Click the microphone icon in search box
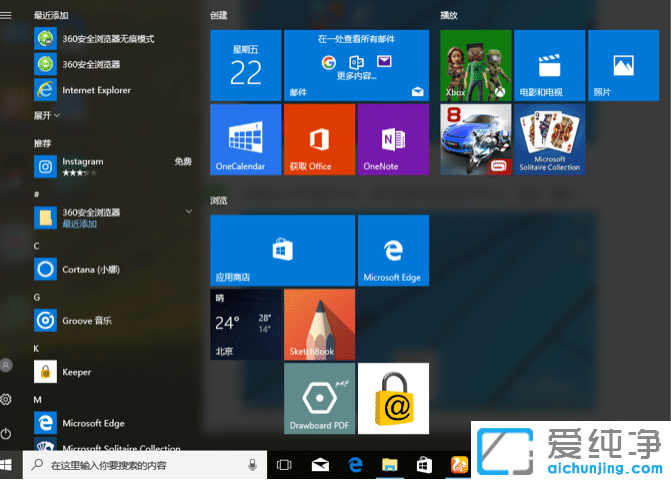The height and width of the screenshot is (481, 671). [x=252, y=465]
